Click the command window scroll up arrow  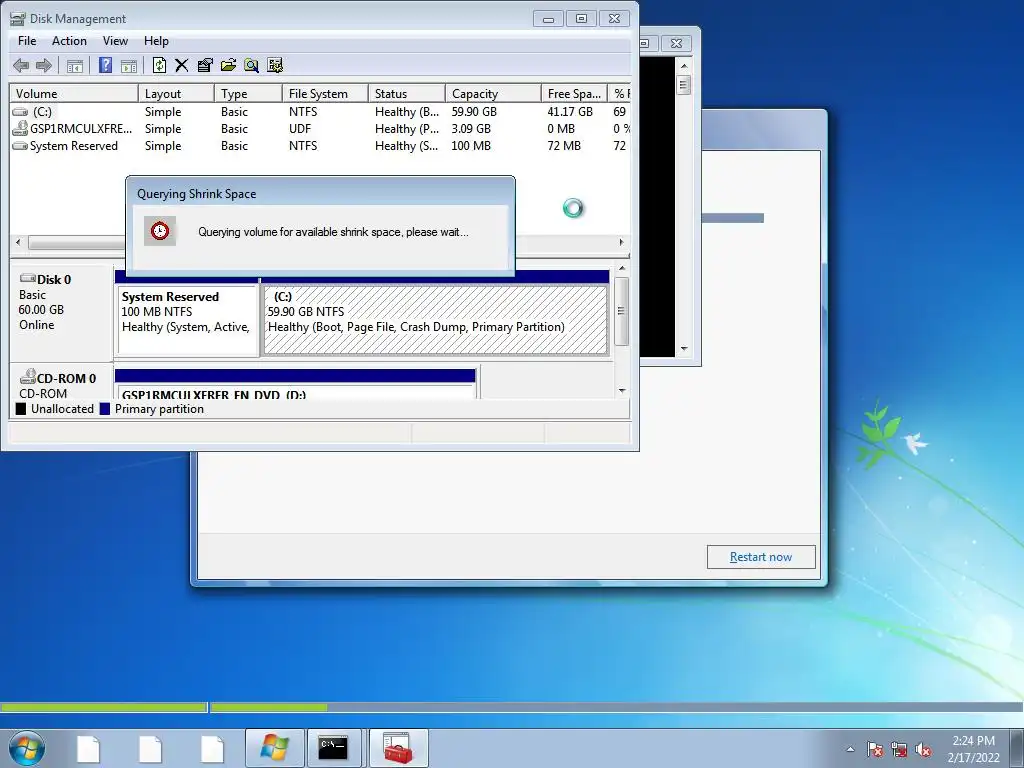(x=684, y=66)
